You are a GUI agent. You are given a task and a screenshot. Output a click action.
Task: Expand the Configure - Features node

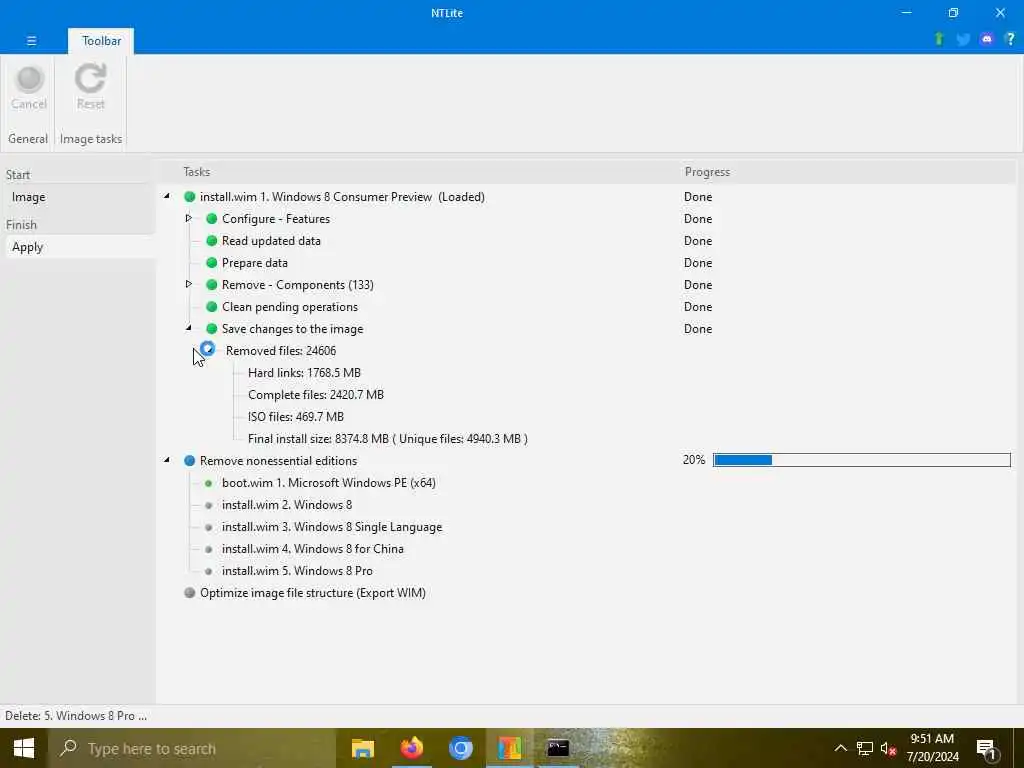[189, 218]
